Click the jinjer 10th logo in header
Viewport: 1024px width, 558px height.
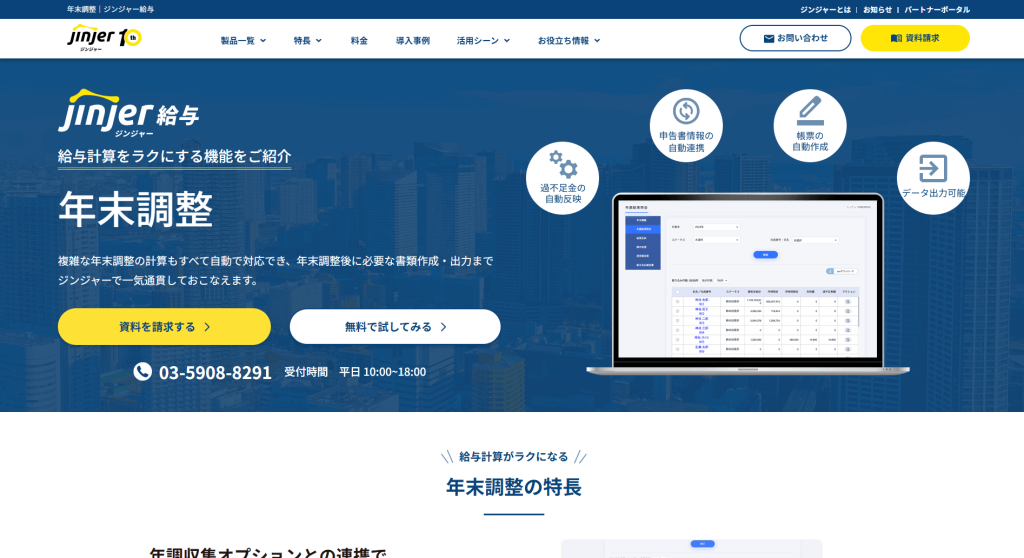(x=104, y=38)
